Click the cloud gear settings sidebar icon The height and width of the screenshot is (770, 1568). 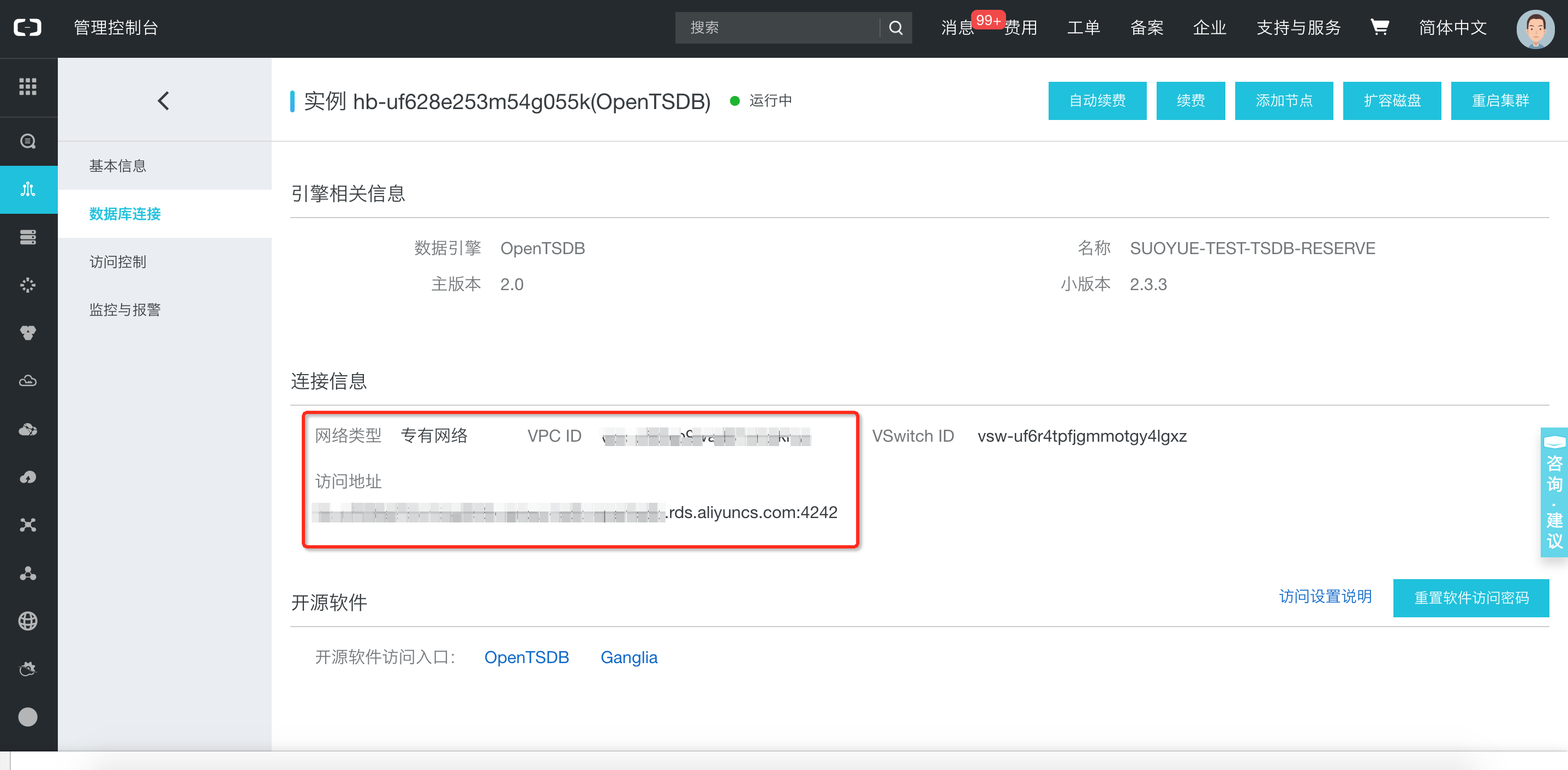coord(28,669)
